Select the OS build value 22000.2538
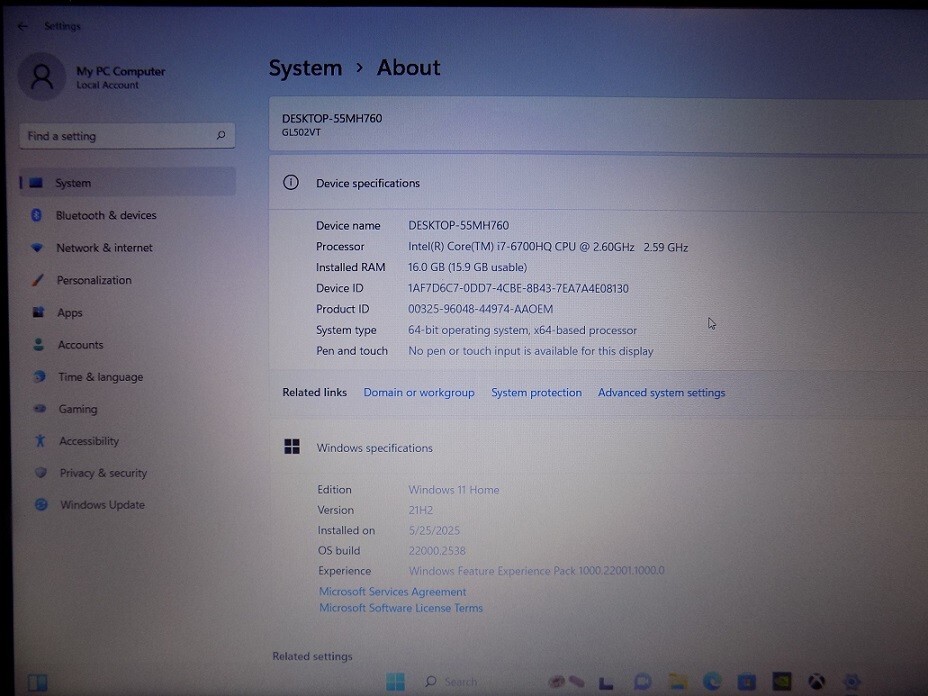 click(437, 551)
